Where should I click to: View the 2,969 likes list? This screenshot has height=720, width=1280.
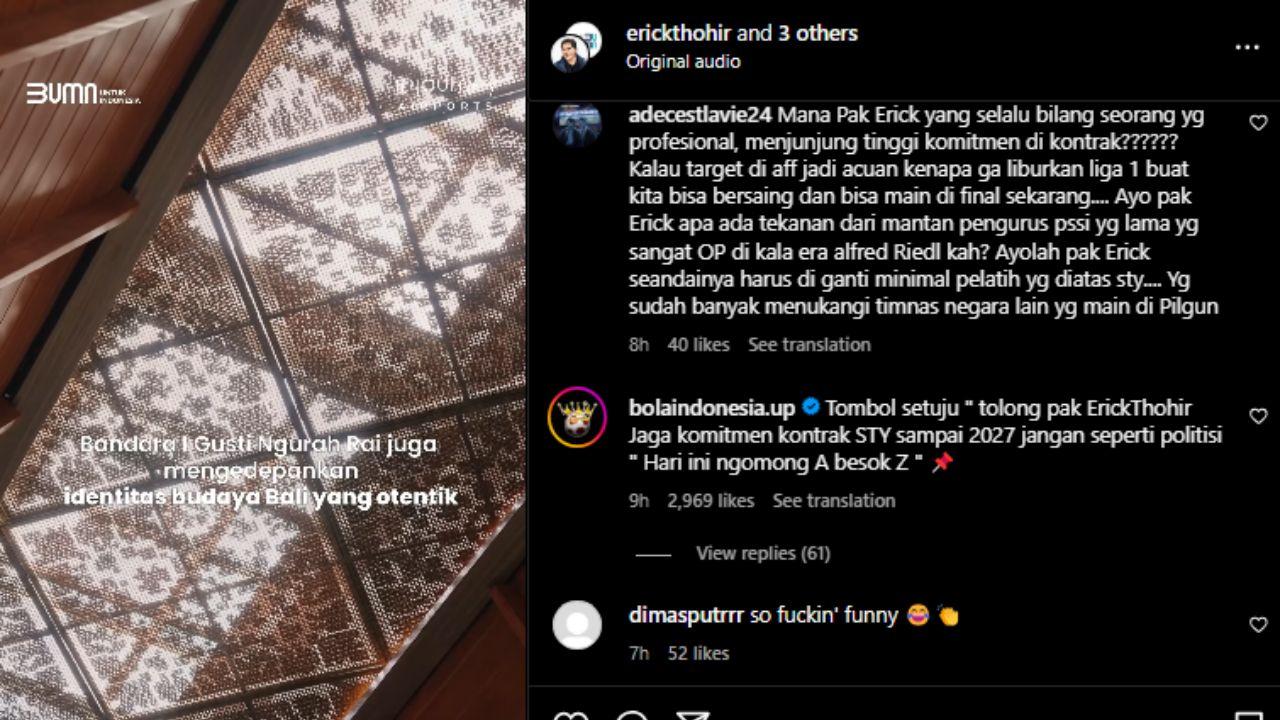coord(710,500)
